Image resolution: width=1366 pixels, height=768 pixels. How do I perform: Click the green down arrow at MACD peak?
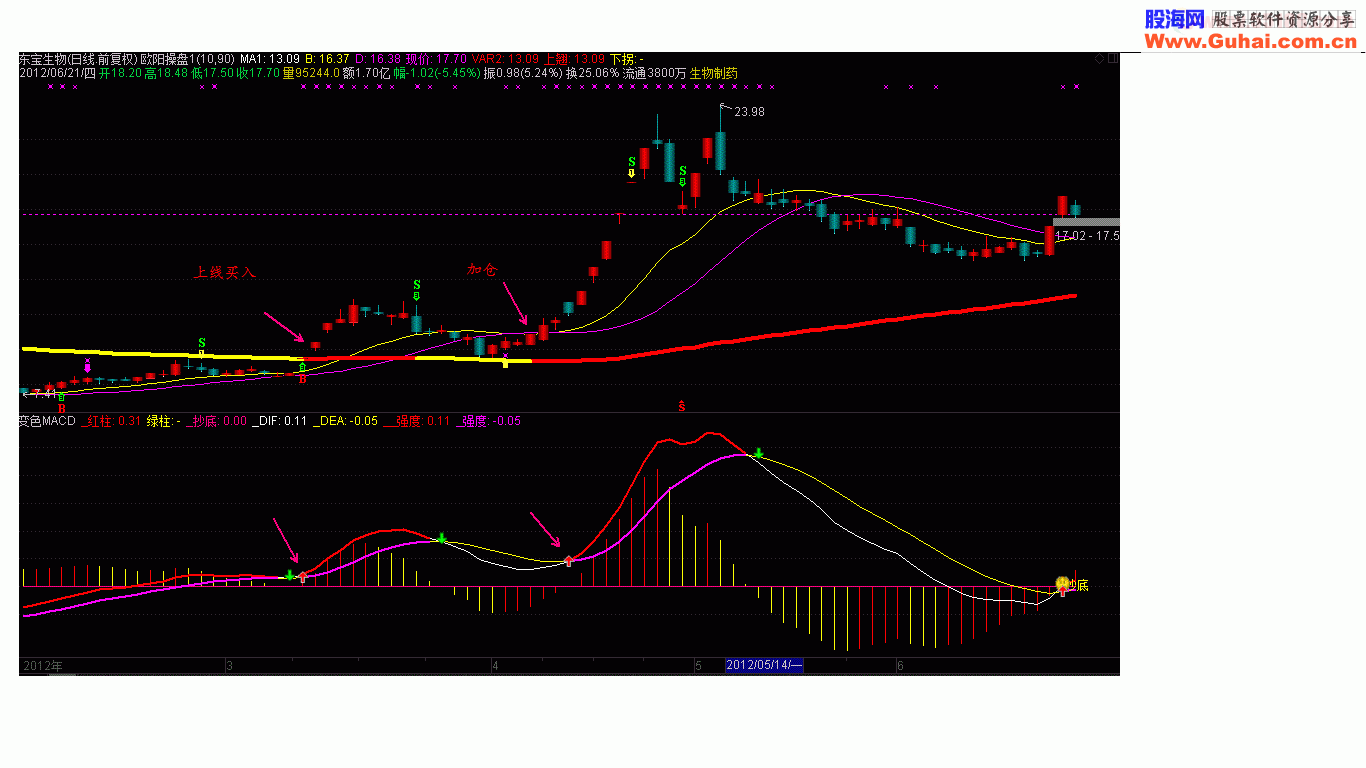pyautogui.click(x=759, y=454)
